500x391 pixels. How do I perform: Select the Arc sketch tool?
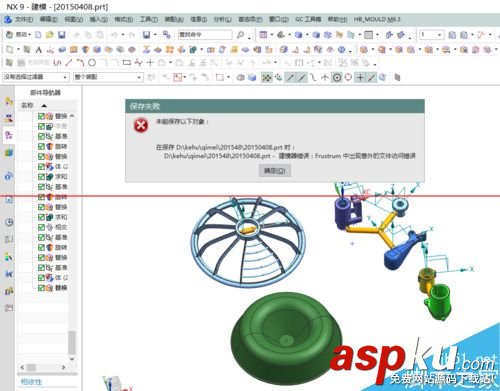point(80,62)
